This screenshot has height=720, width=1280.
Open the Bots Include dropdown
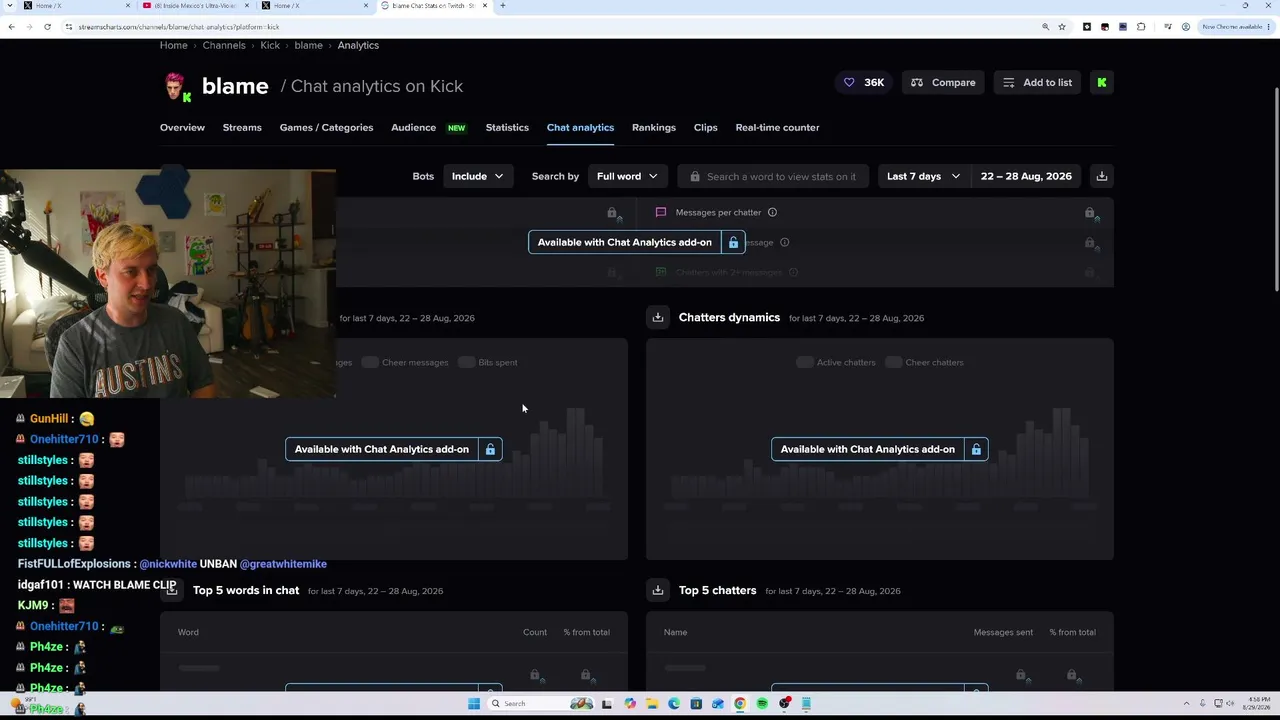pos(477,177)
